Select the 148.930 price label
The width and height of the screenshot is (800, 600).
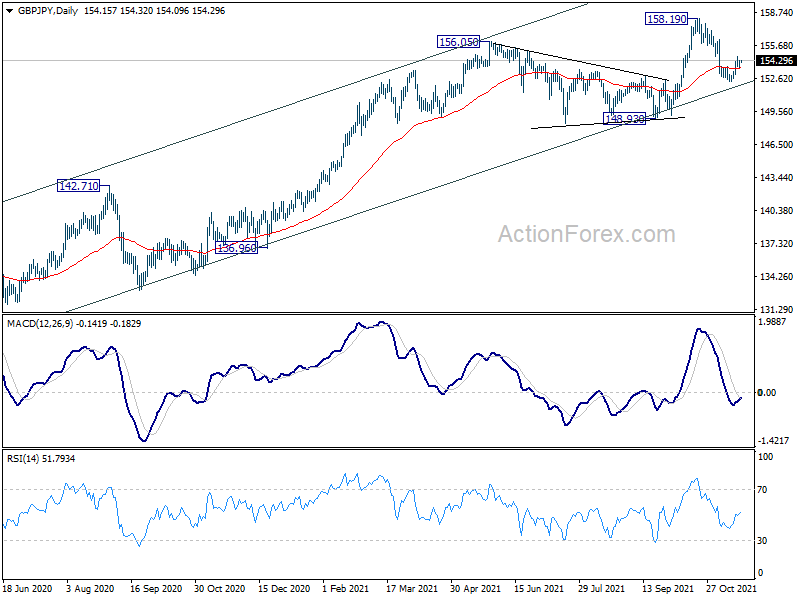tap(624, 119)
